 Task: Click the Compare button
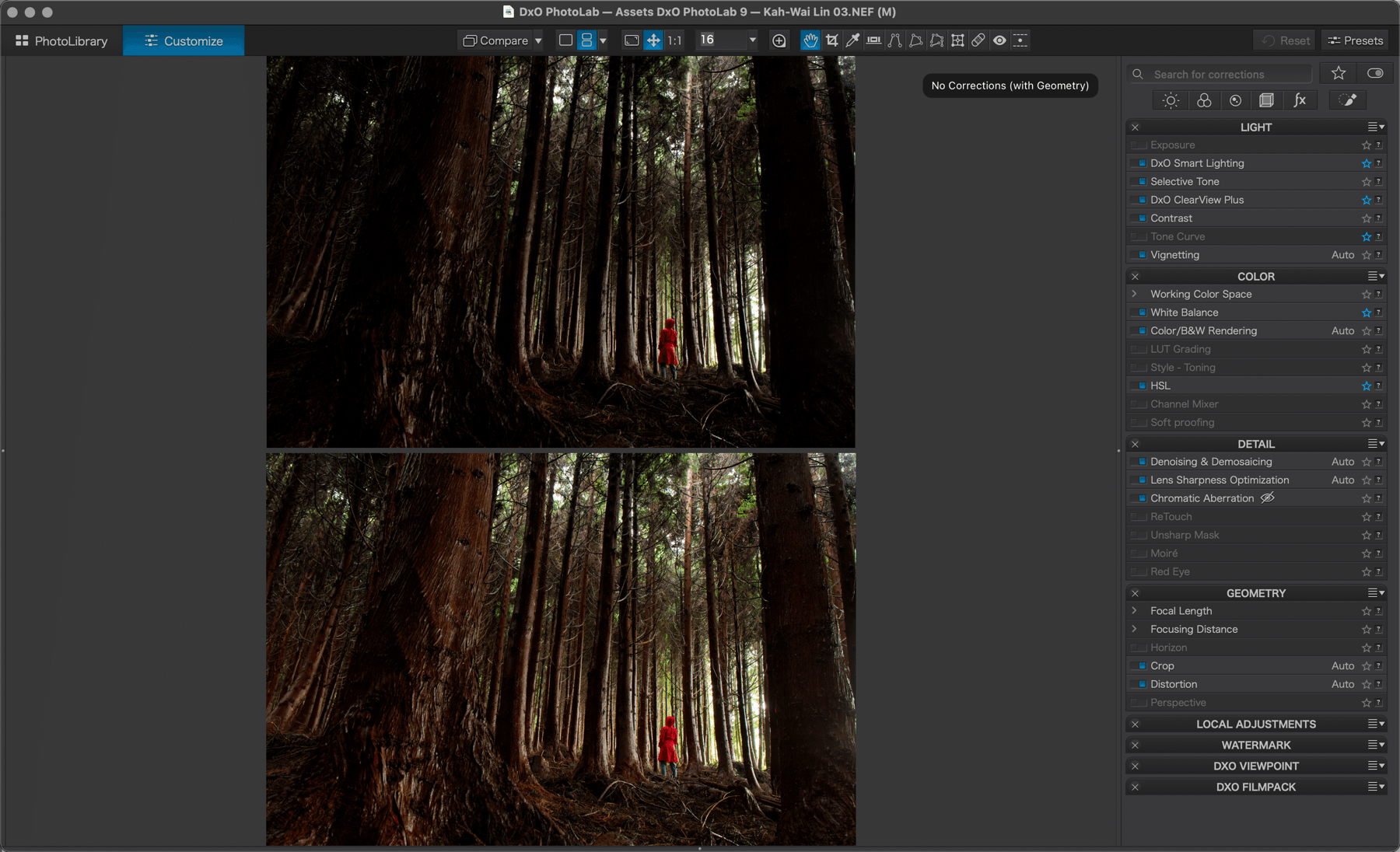[495, 40]
